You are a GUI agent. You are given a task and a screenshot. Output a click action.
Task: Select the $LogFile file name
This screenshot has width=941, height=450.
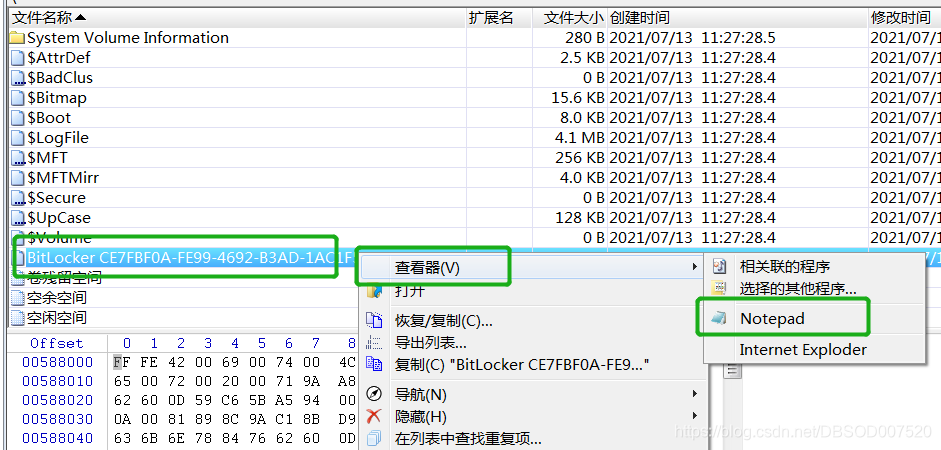(x=58, y=138)
